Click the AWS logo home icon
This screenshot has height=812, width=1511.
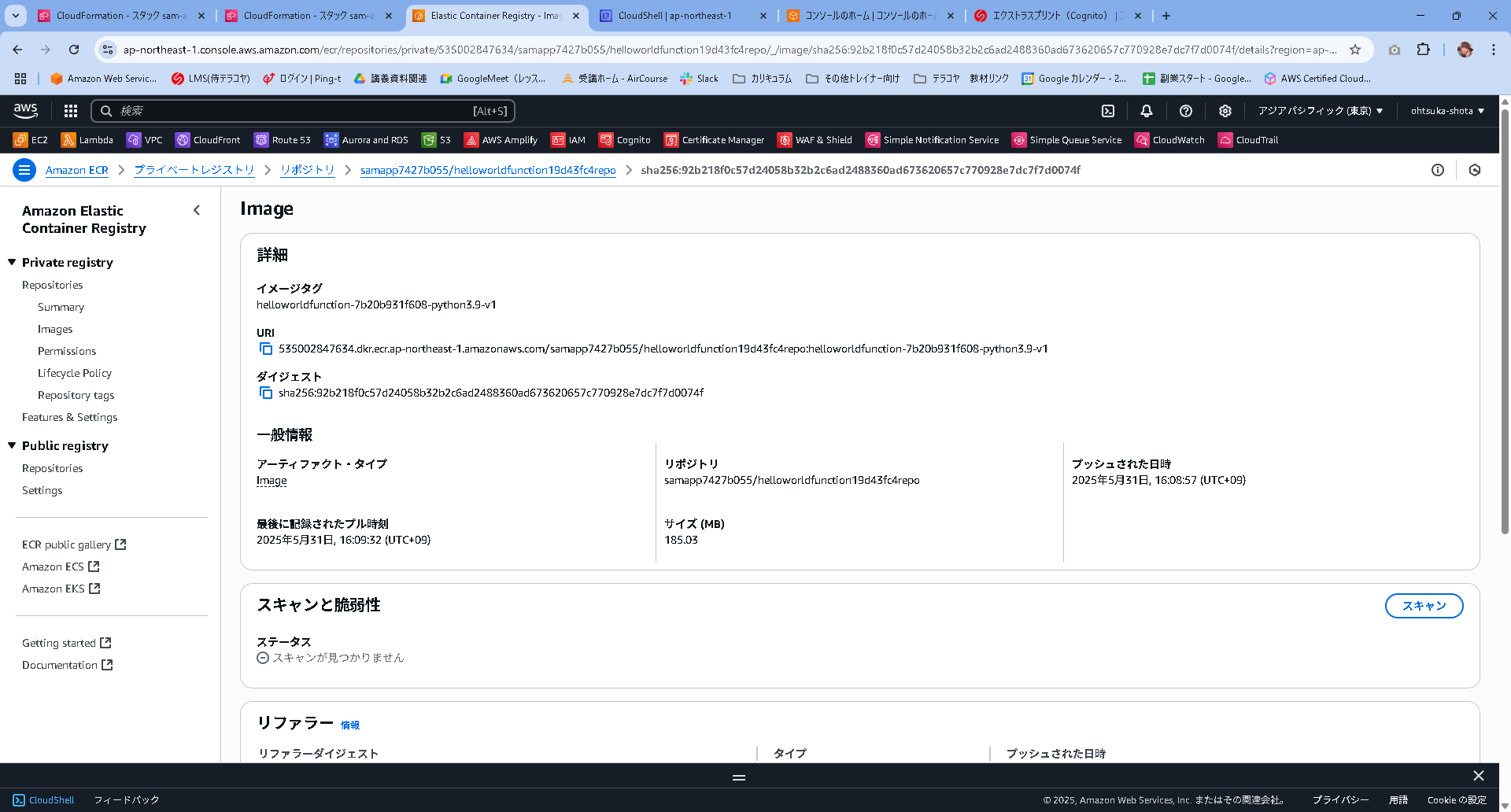(25, 111)
